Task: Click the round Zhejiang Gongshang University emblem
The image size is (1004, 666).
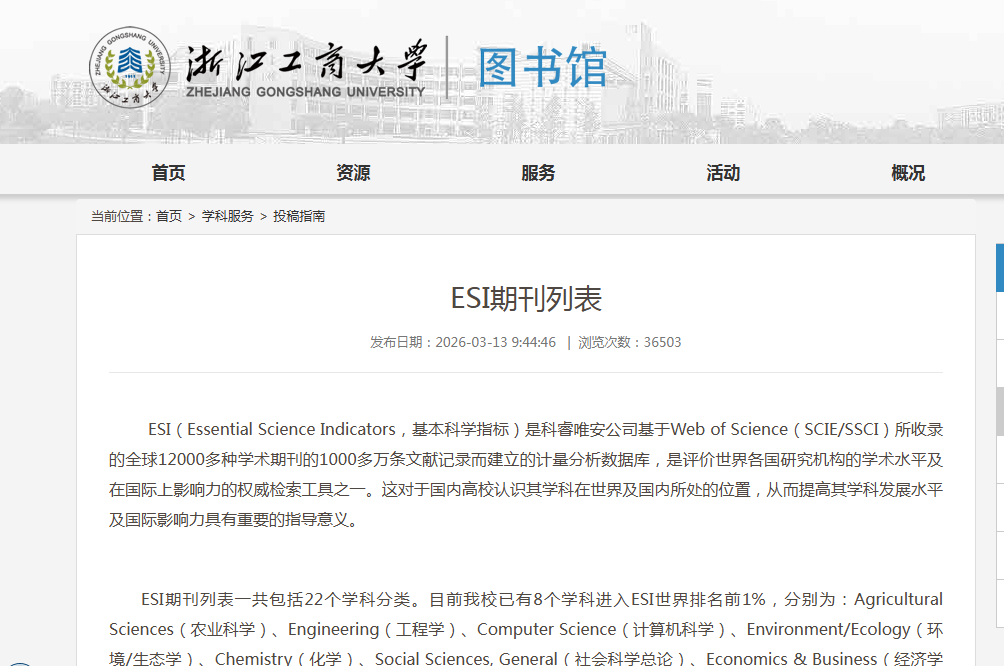Action: pyautogui.click(x=130, y=67)
